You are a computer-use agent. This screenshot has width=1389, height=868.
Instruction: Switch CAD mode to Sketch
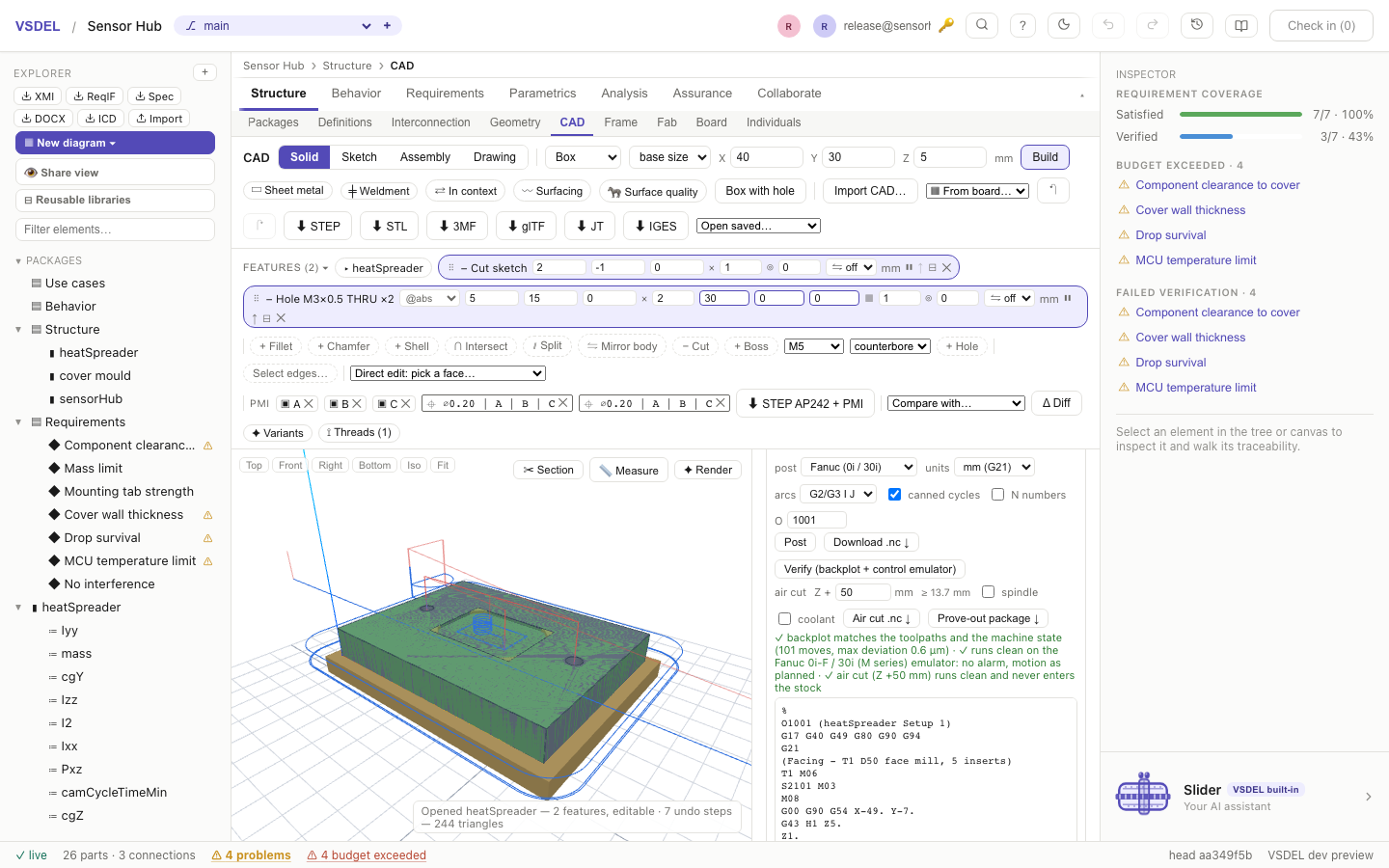[x=359, y=157]
